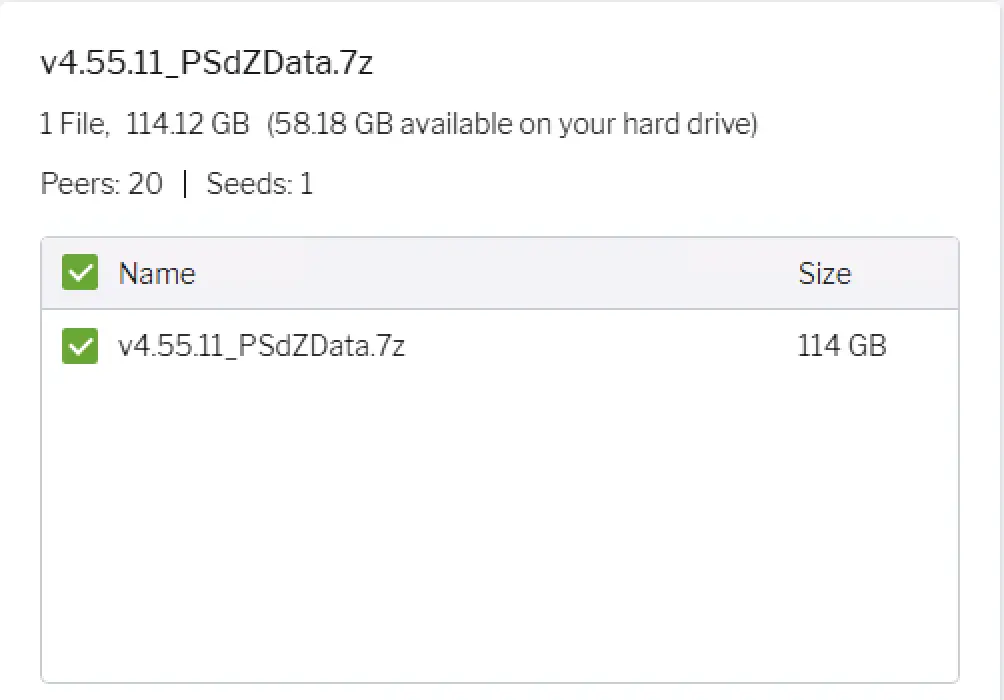
Task: Click the divider between Peers and Seeds
Action: pyautogui.click(x=185, y=184)
